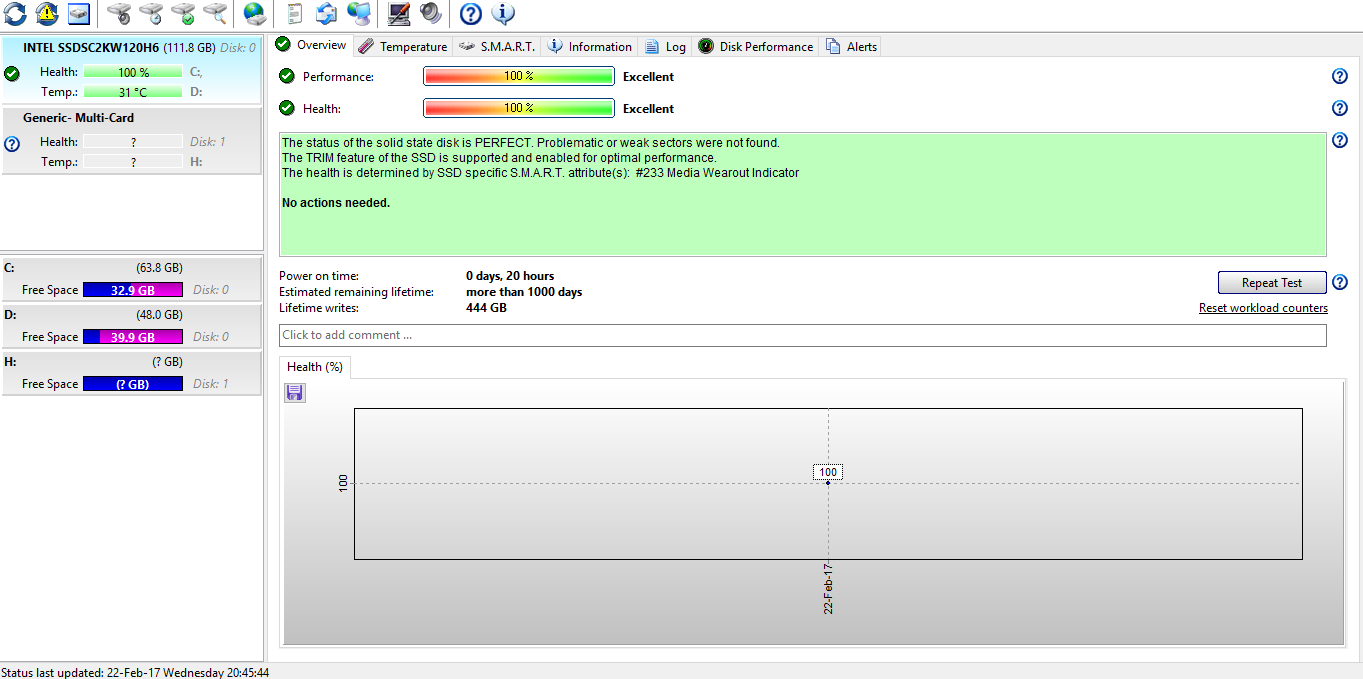Click the C: free space 32.9 GB bar

click(133, 290)
